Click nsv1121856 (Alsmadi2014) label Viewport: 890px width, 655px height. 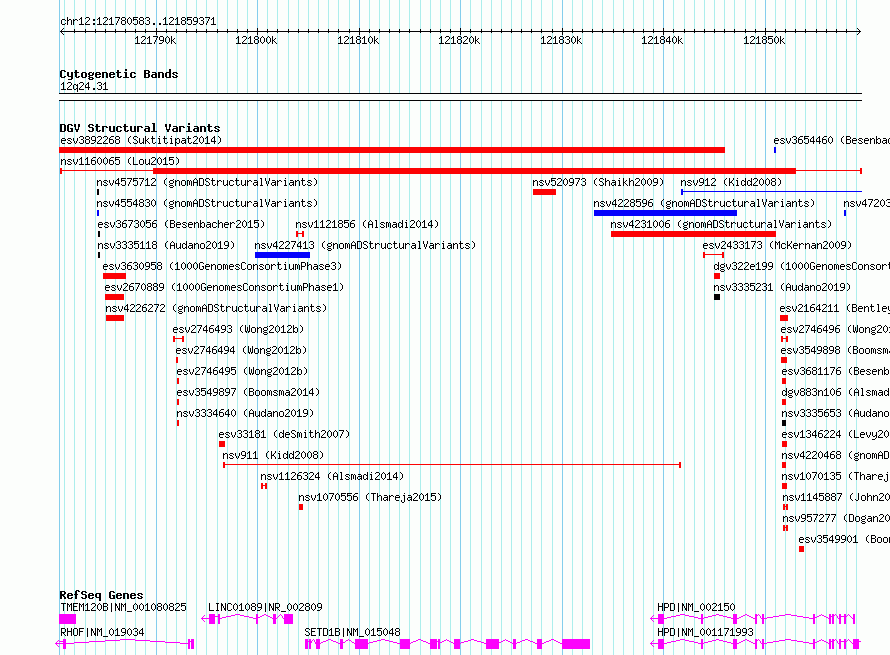[367, 224]
